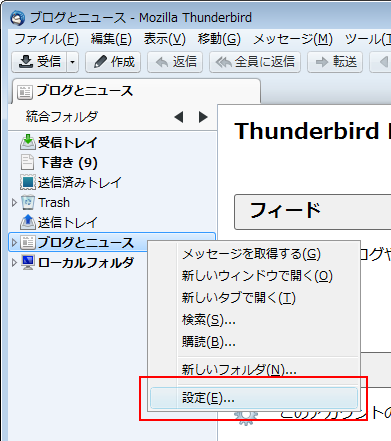Viewport: 391px width, 441px height.
Task: Select the 受信トレイ folder
Action: click(x=67, y=142)
